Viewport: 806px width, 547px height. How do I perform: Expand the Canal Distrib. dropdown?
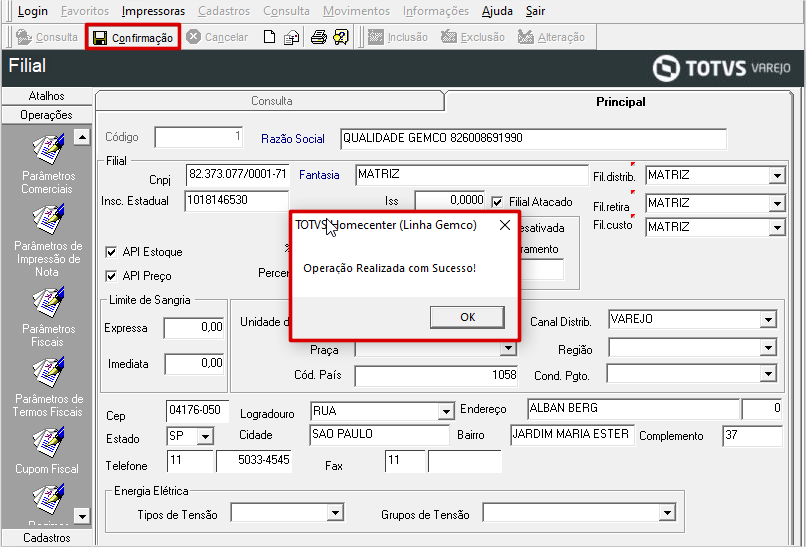pyautogui.click(x=768, y=320)
